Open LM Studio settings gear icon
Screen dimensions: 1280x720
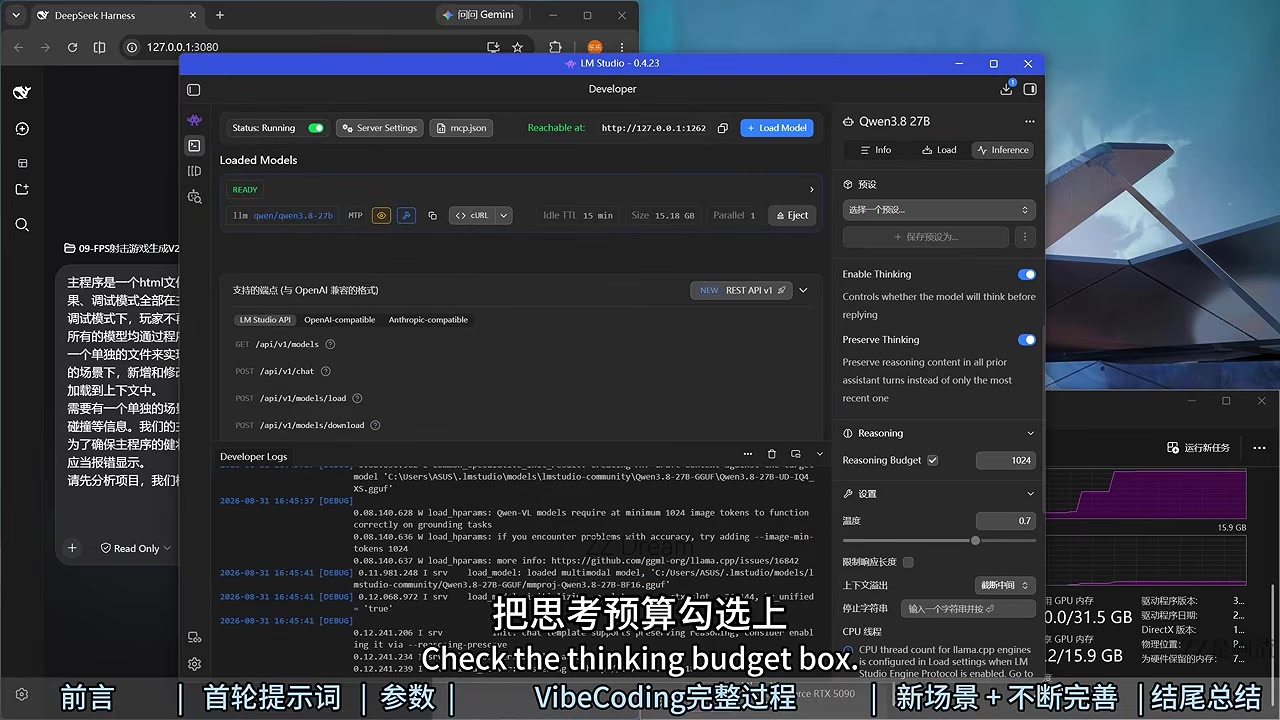194,663
